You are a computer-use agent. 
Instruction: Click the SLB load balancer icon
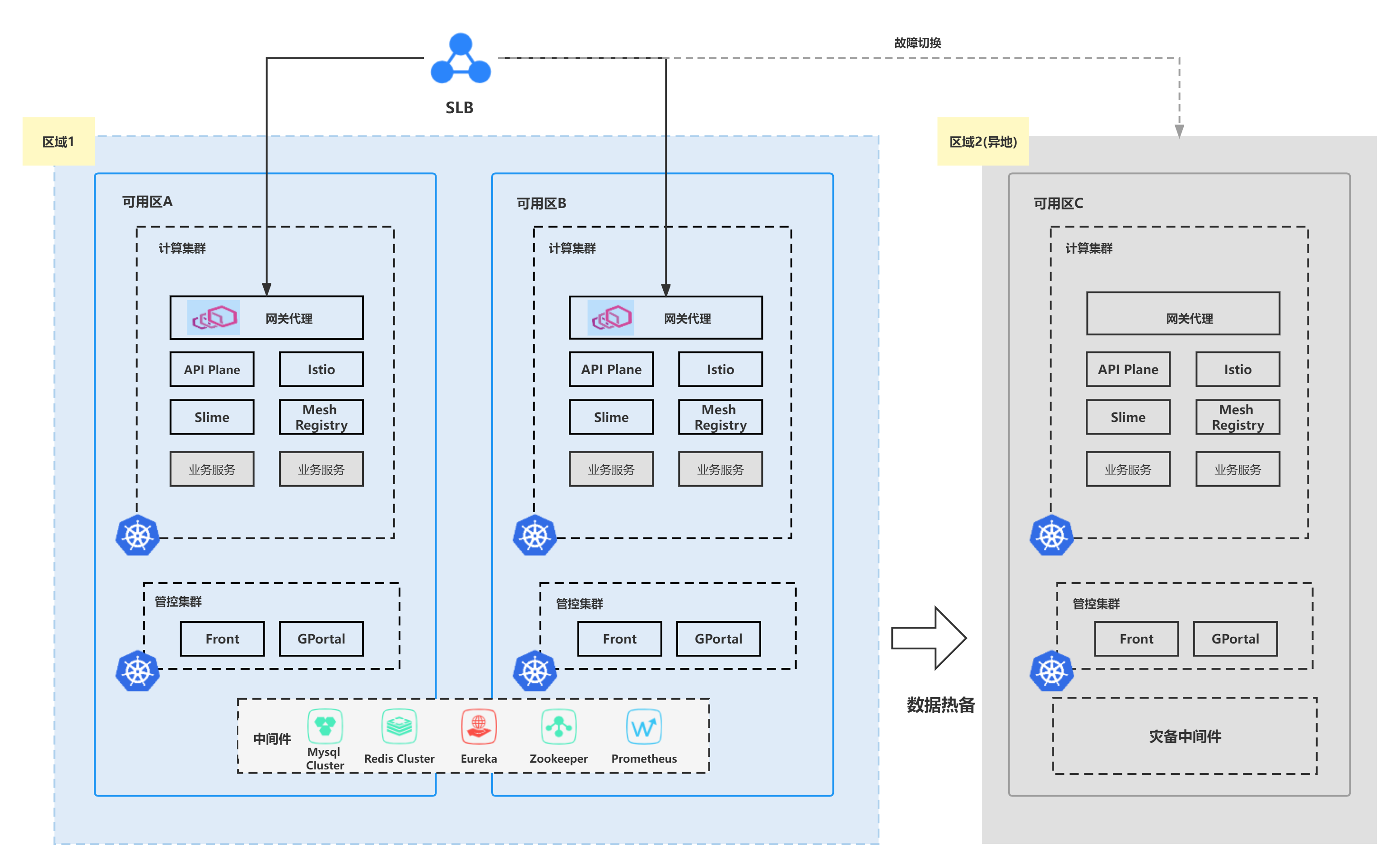460,58
